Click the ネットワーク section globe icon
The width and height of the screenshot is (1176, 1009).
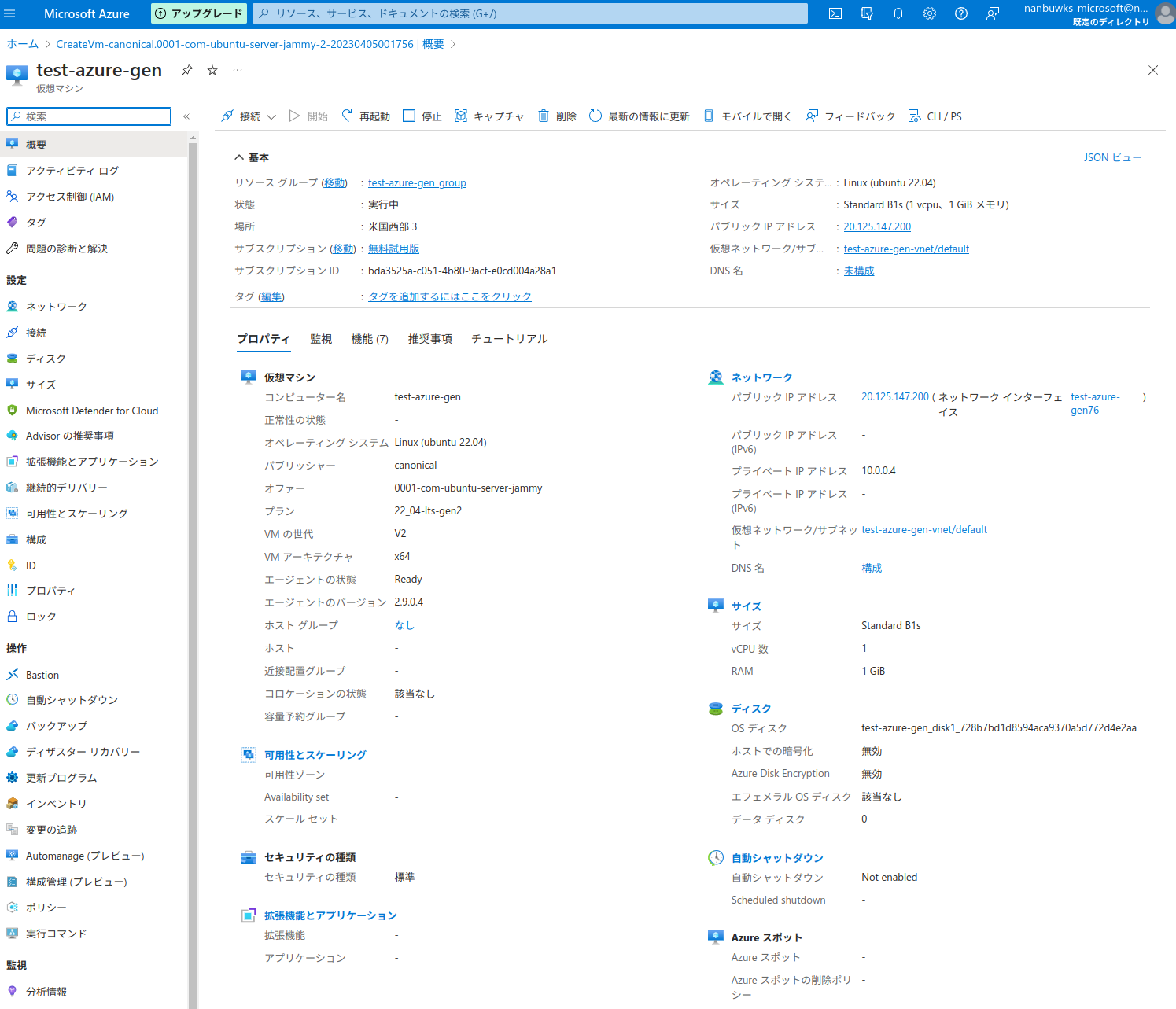[716, 377]
